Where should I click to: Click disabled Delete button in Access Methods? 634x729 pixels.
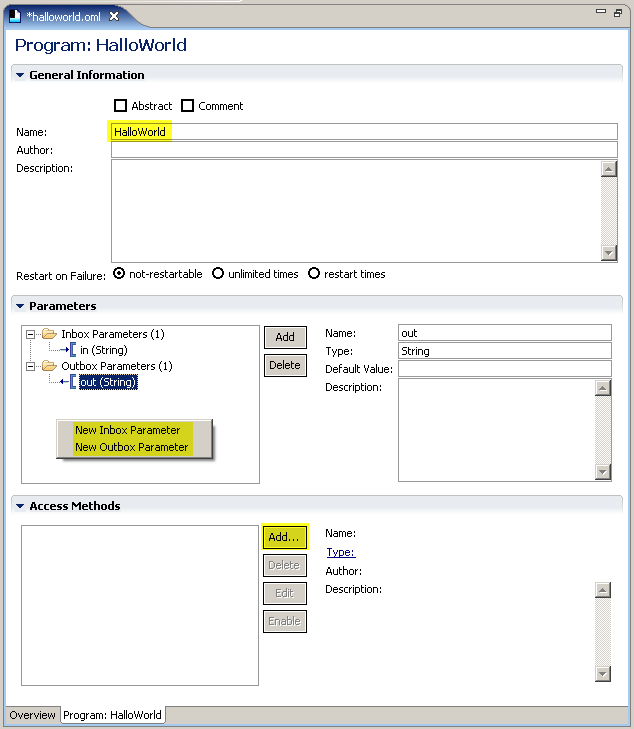(284, 565)
